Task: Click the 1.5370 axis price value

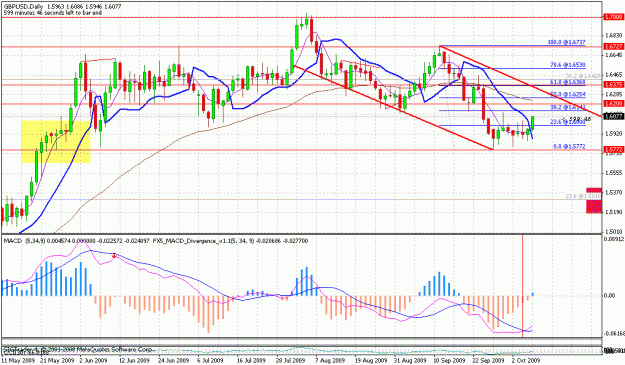Action: coord(613,192)
